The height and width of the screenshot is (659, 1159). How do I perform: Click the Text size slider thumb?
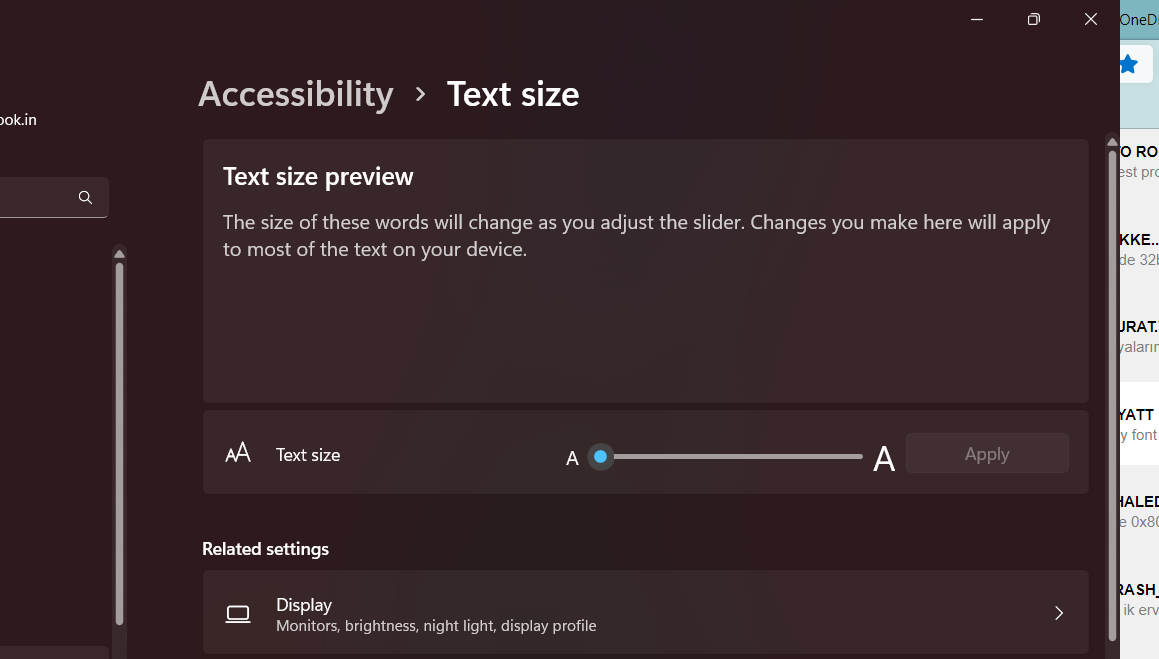pos(601,457)
